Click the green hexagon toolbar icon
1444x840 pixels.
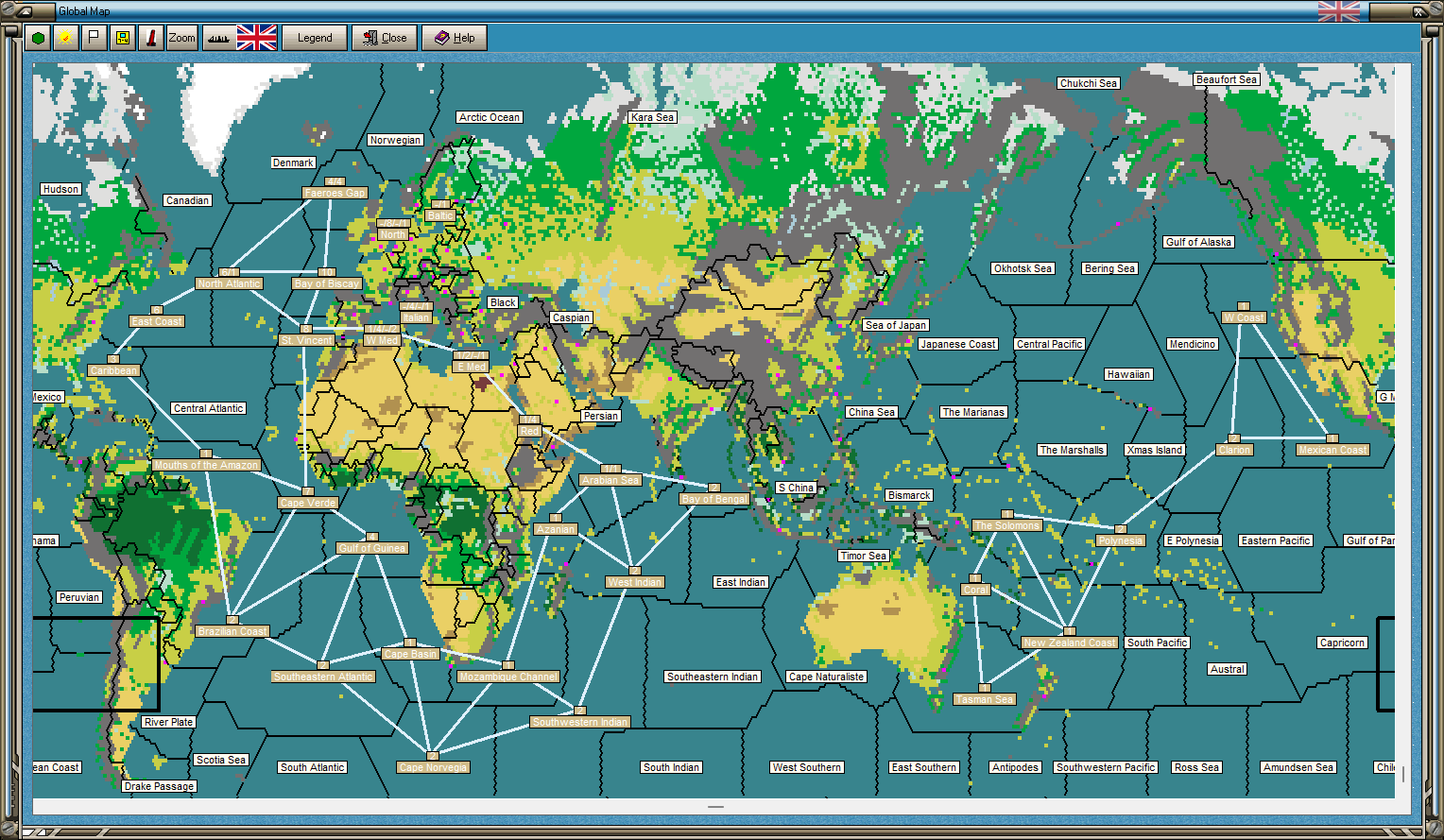38,38
